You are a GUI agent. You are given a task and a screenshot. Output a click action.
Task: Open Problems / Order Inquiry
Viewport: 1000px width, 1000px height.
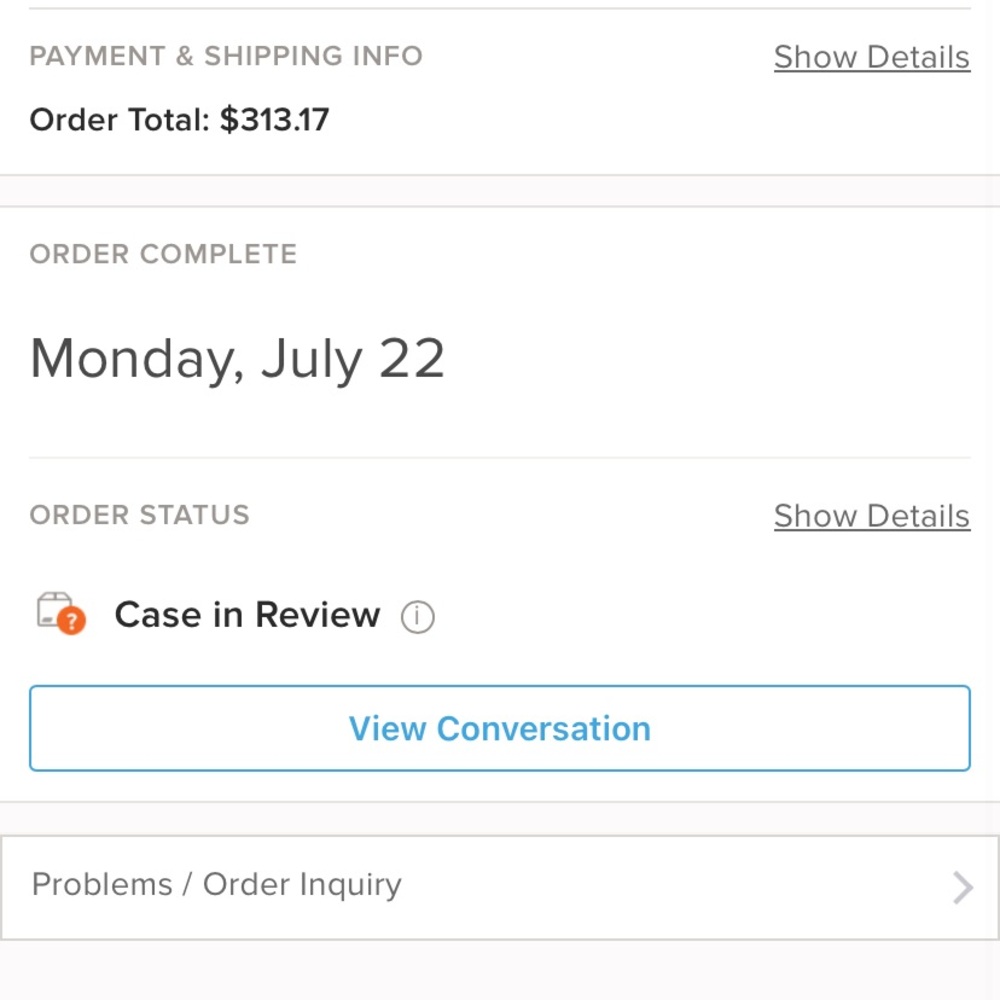pos(216,885)
